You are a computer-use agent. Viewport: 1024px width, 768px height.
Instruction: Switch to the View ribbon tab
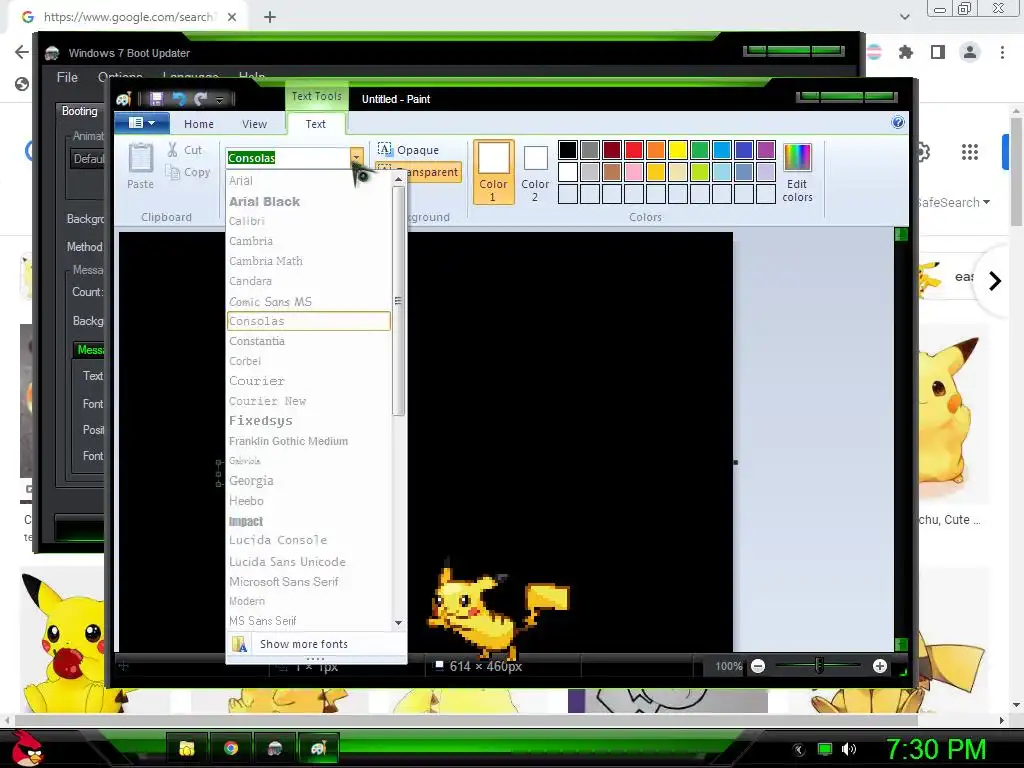pyautogui.click(x=254, y=124)
